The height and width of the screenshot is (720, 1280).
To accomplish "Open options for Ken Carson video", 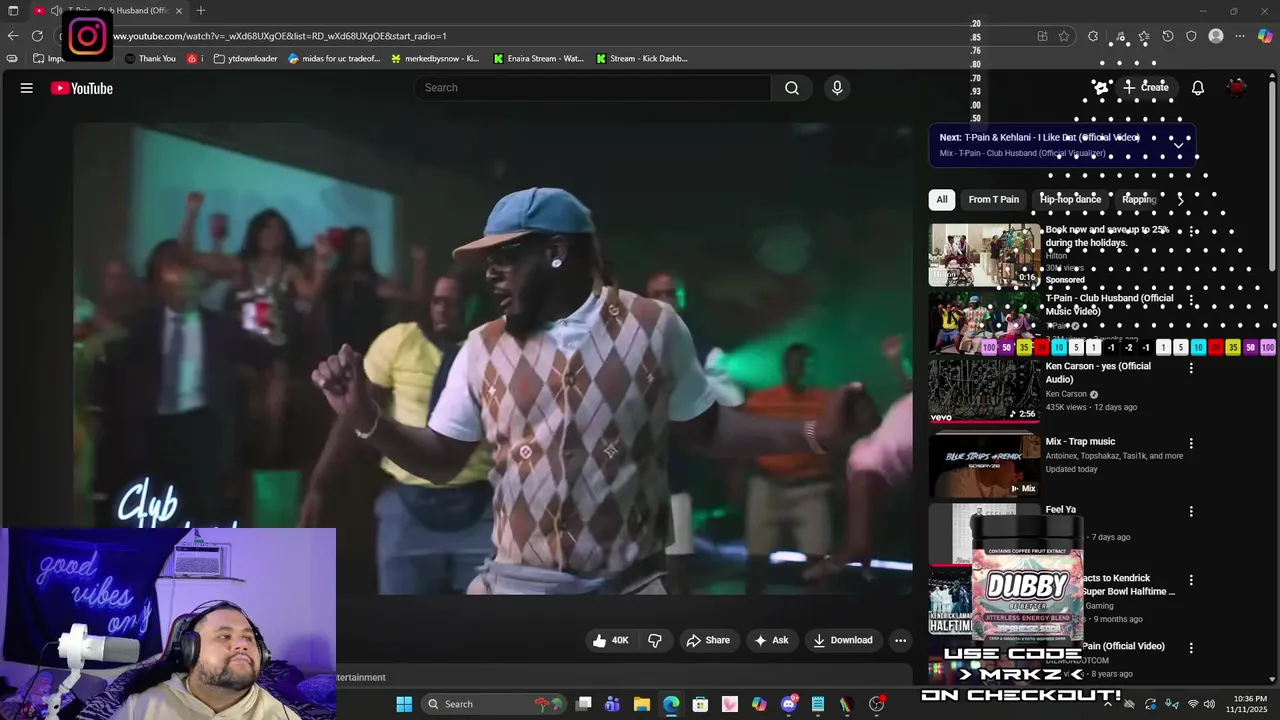I will tap(1190, 368).
